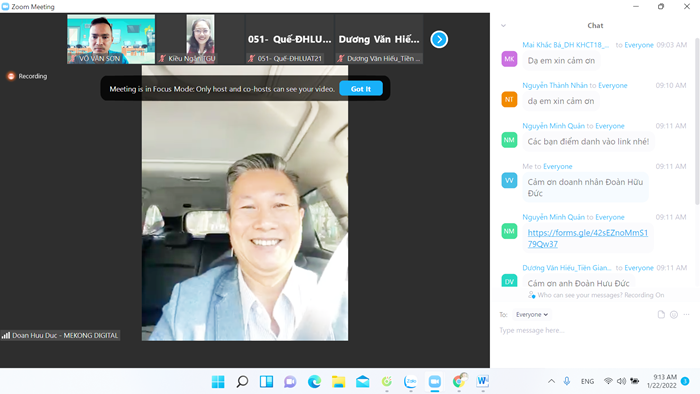The height and width of the screenshot is (394, 700).
Task: Show next participants with the blue arrow
Action: [439, 39]
